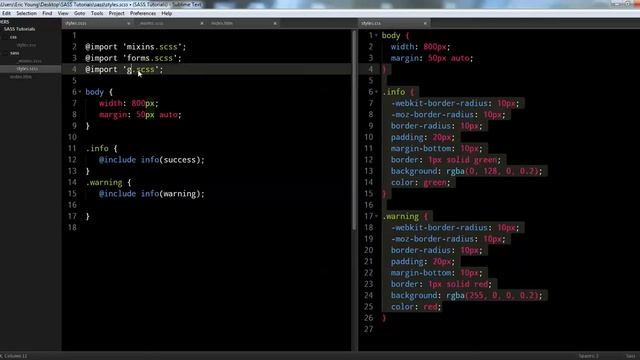Screen dimensions: 640x360
Task: Click -moz-border-radius on line 19 right pane
Action: click(x=432, y=239)
